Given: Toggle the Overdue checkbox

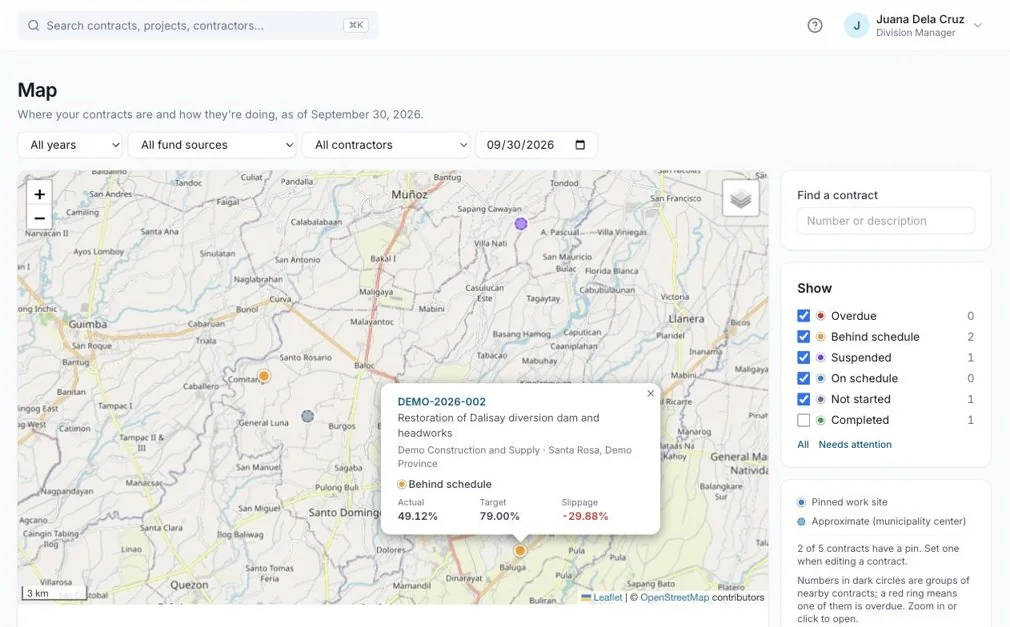Looking at the screenshot, I should (803, 316).
